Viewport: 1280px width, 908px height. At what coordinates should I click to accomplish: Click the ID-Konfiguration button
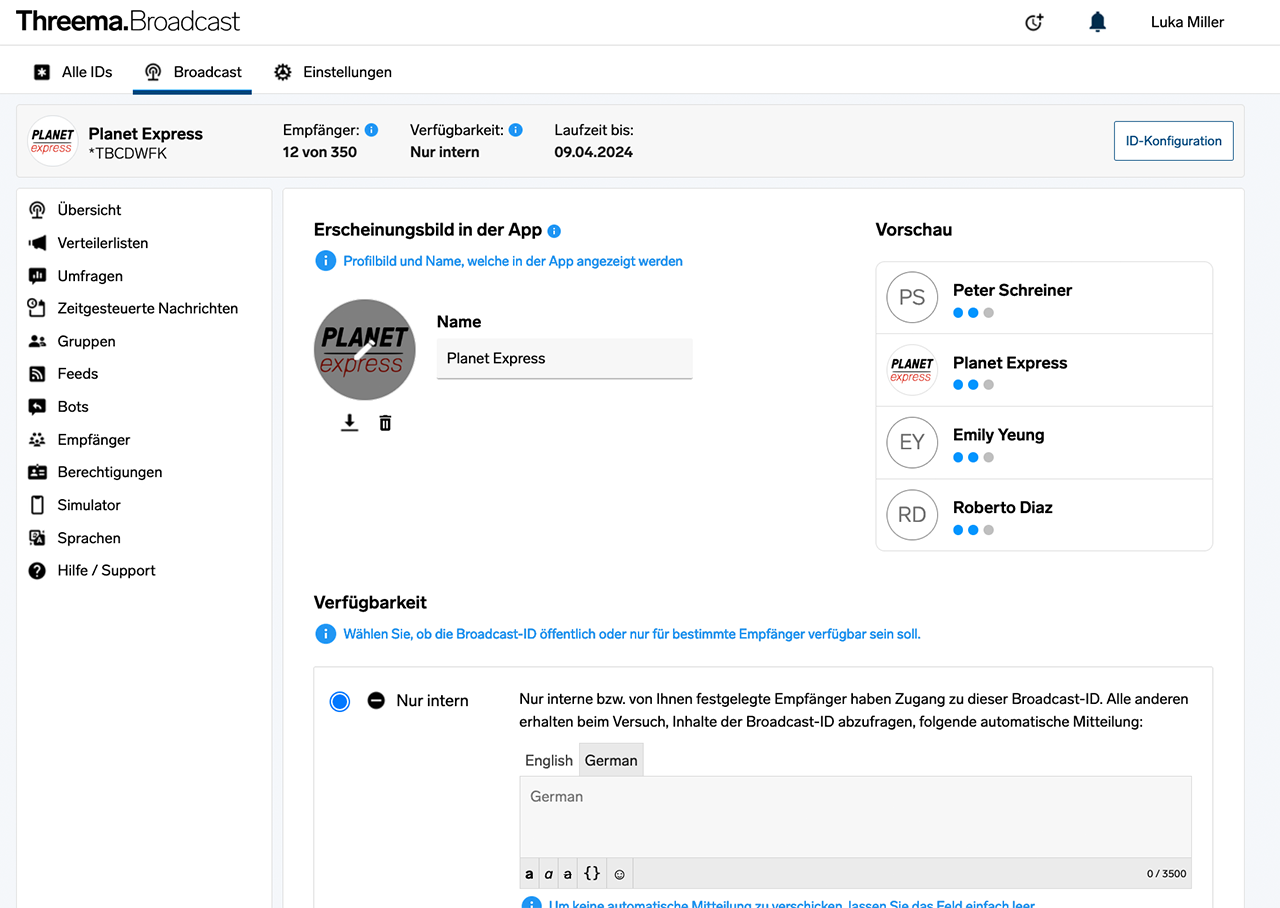tap(1174, 141)
